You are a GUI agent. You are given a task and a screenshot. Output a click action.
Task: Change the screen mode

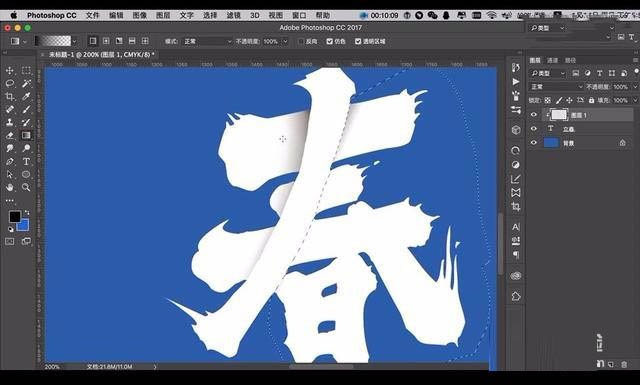click(x=26, y=241)
